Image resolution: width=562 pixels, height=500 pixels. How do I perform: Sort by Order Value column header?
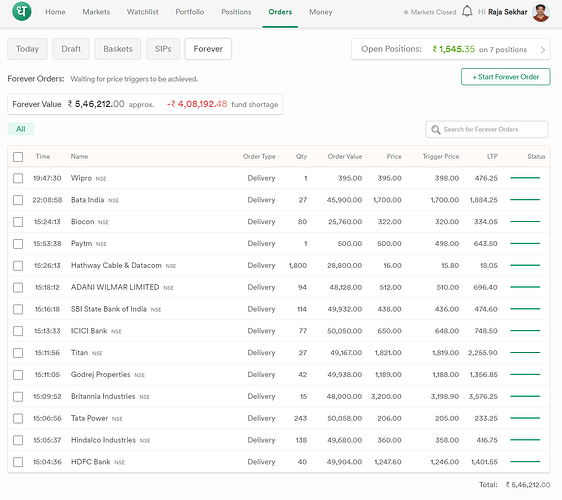tap(345, 157)
